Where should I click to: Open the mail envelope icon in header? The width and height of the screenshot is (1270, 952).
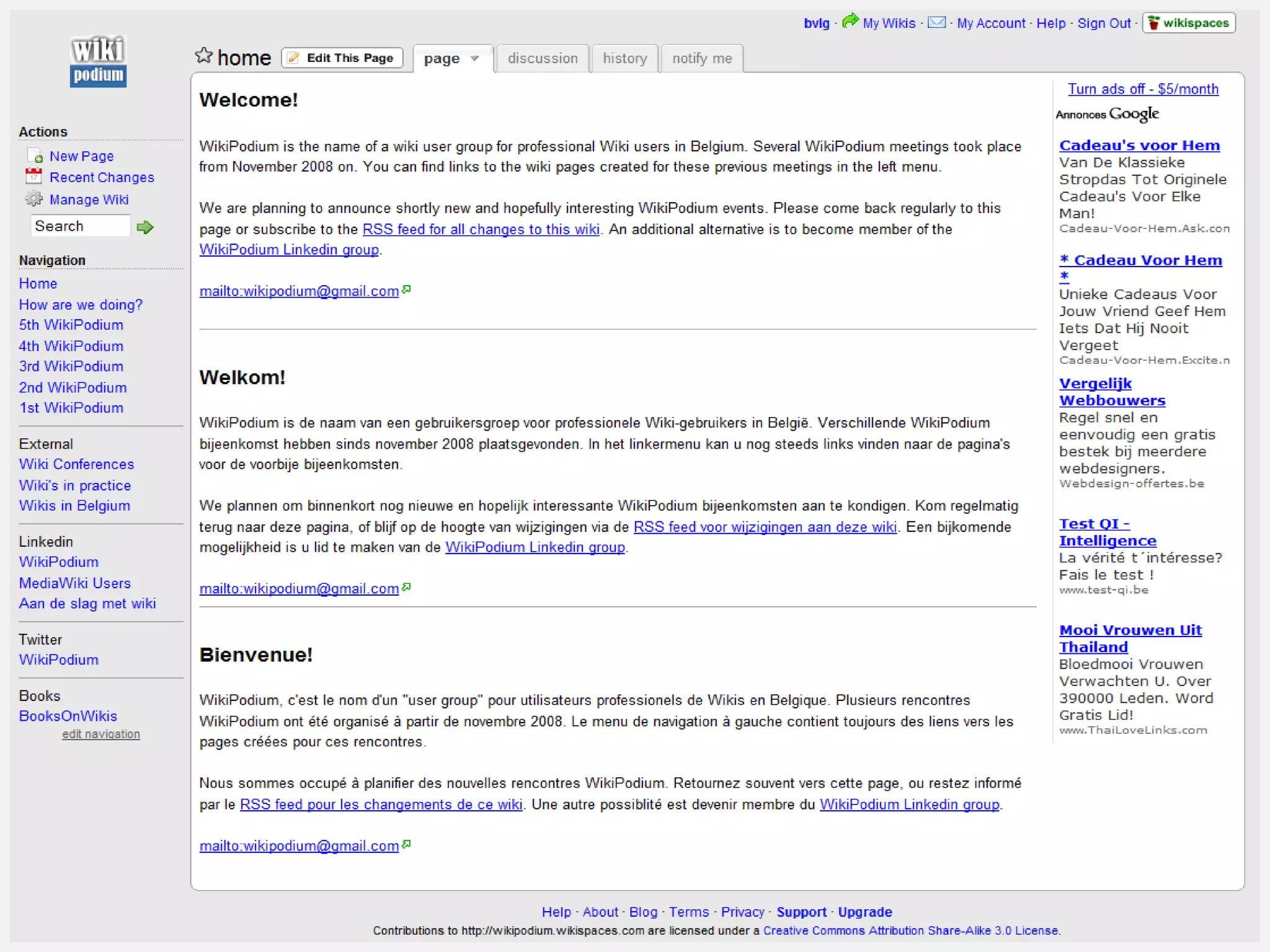[x=936, y=23]
